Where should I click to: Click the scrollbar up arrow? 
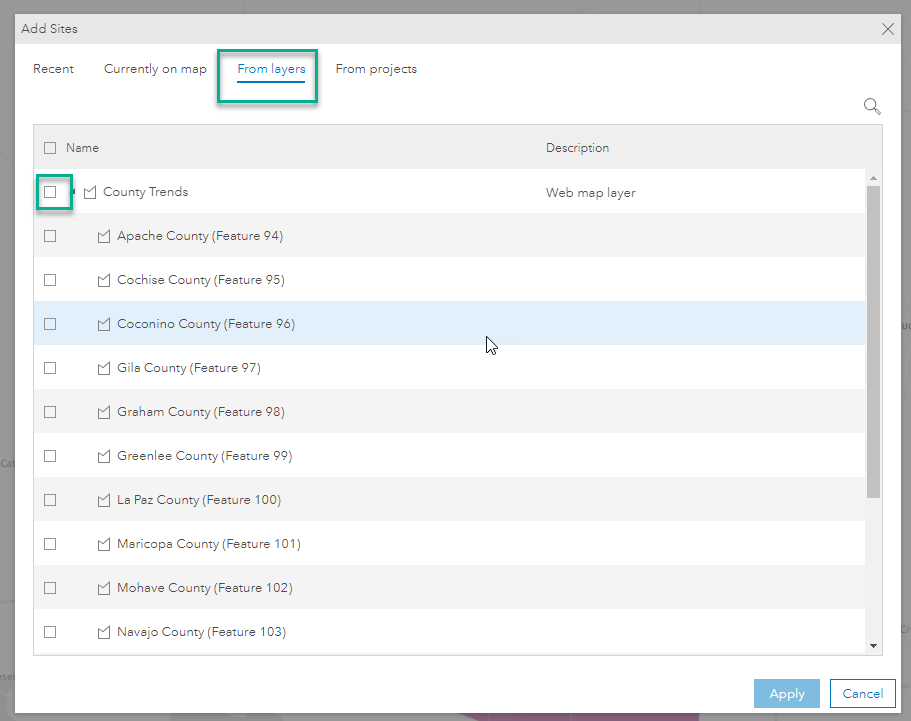(x=873, y=178)
